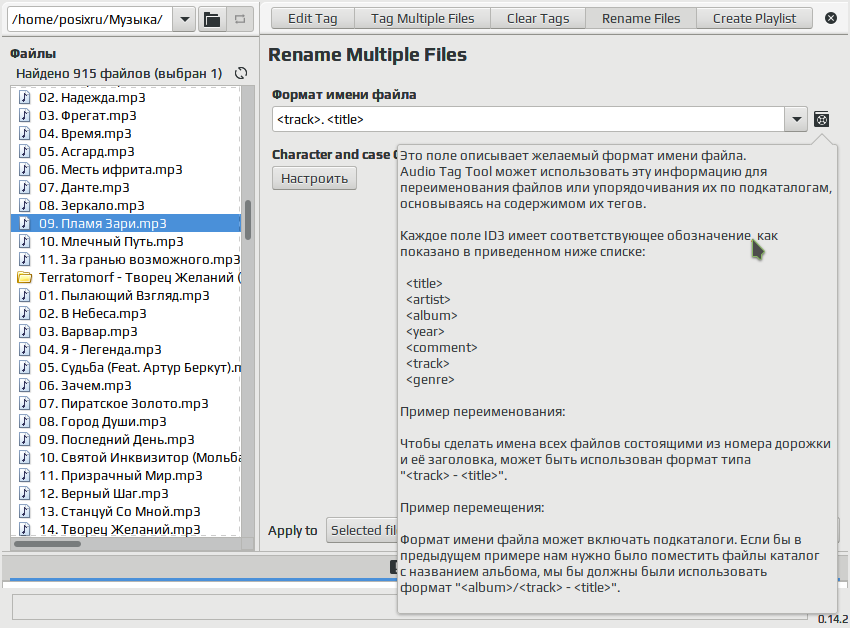Click the music file icon beside 10. Млечный Путь.mp3
This screenshot has width=850, height=628.
coord(24,241)
